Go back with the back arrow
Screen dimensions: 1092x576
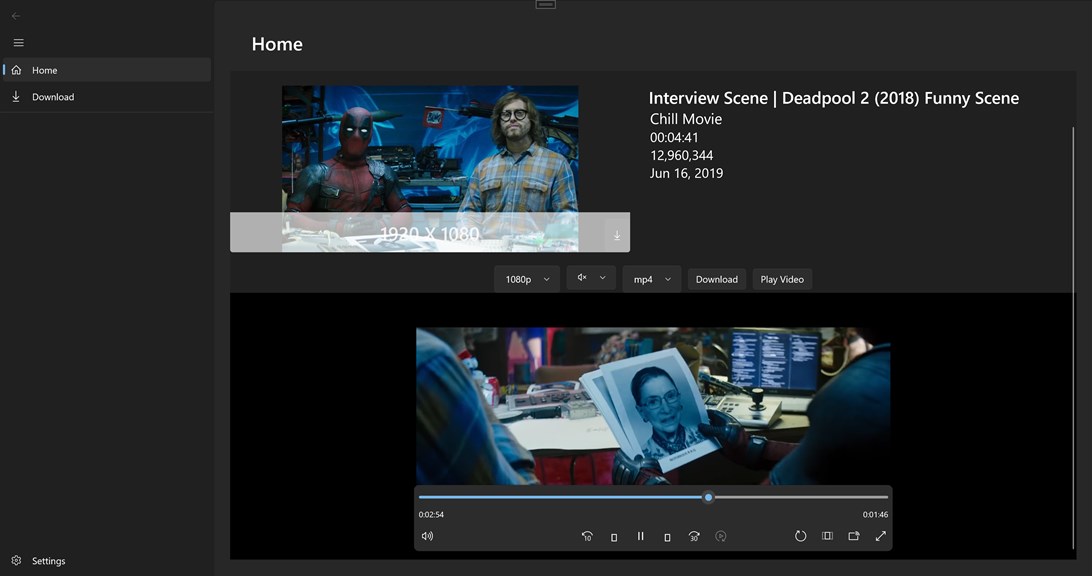pyautogui.click(x=16, y=15)
